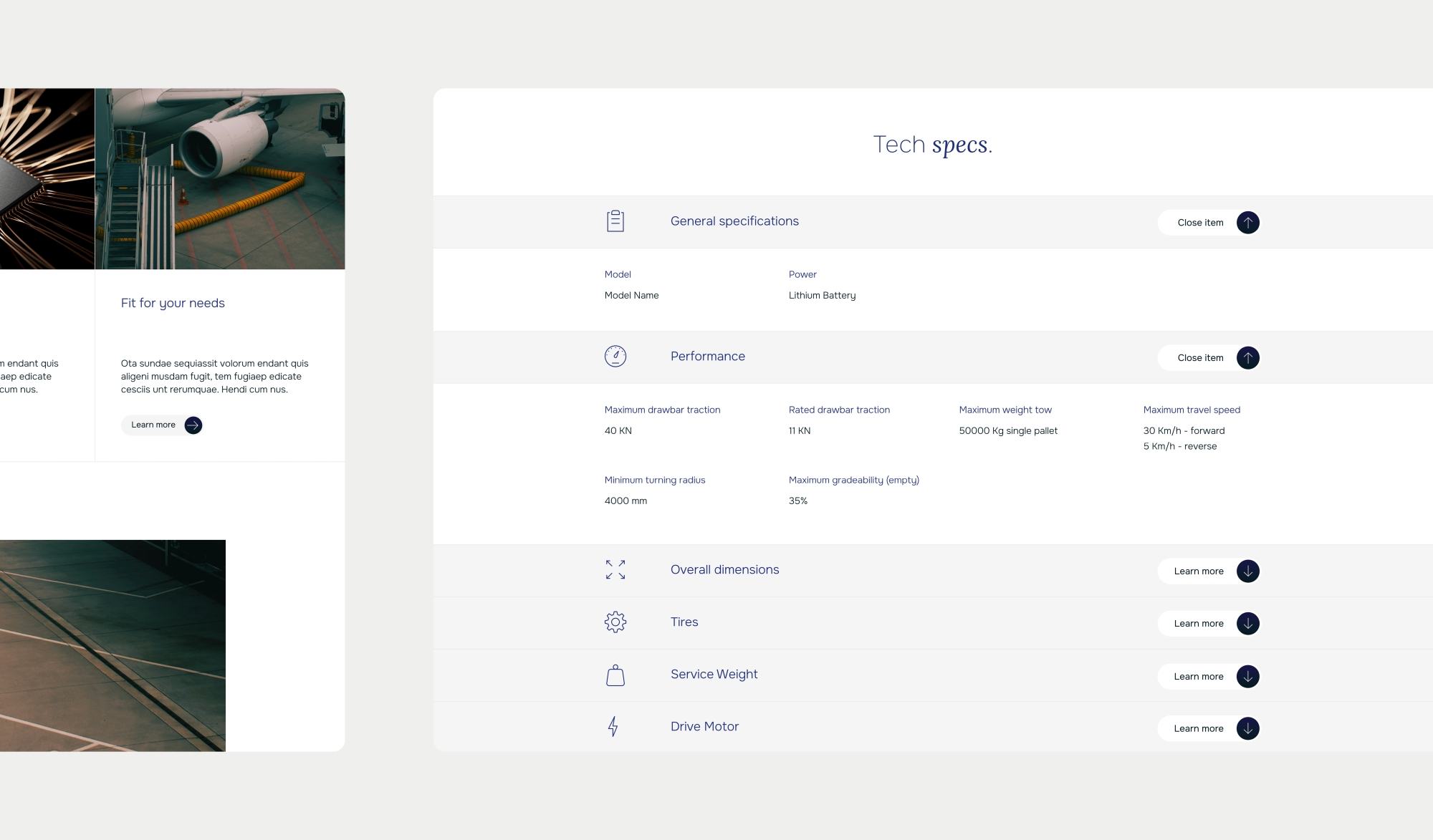
Task: Click the down-arrow circle in Tires row
Action: pyautogui.click(x=1247, y=624)
